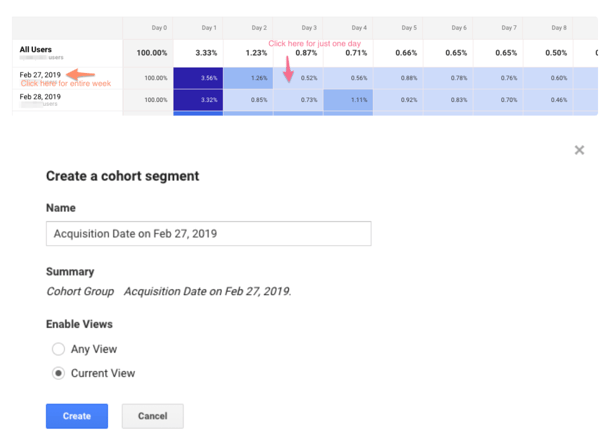Click the 0.76% Day 7 cell
Screen dimensions: 600x433
(x=498, y=78)
